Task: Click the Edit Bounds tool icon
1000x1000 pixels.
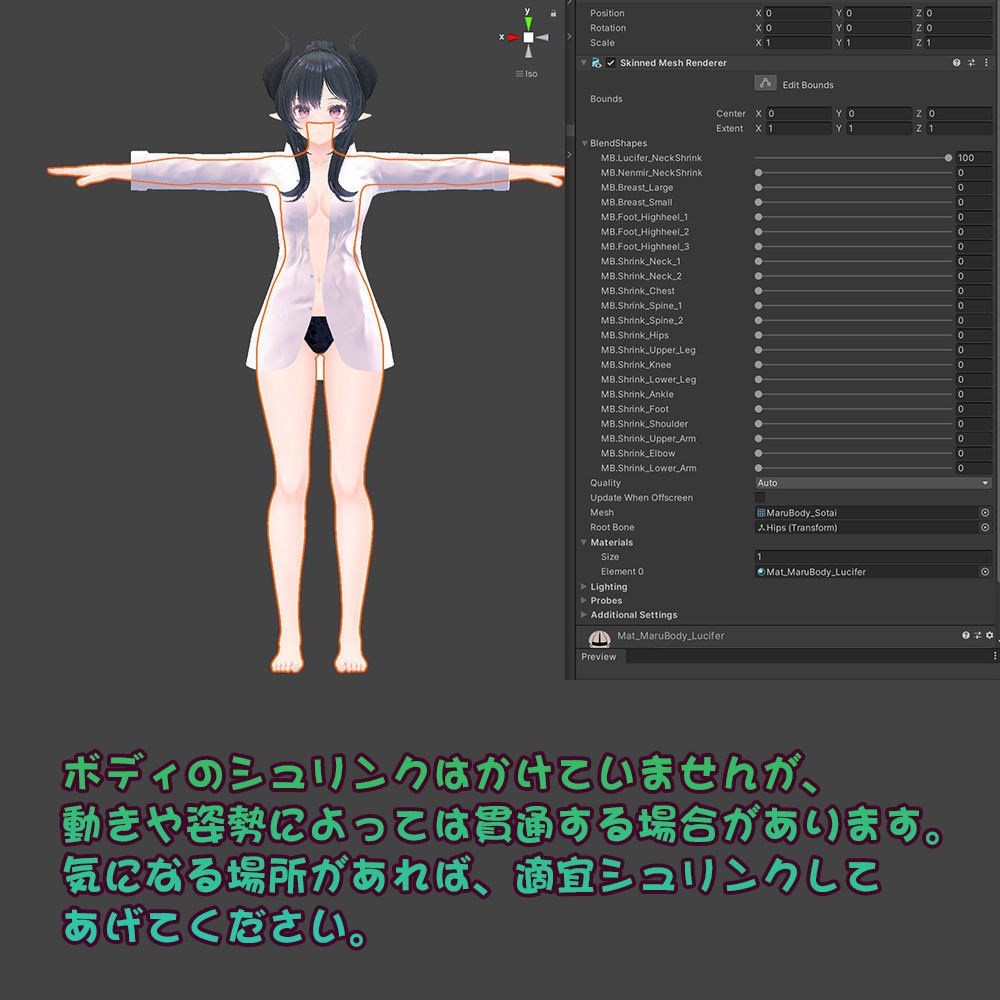Action: point(765,84)
